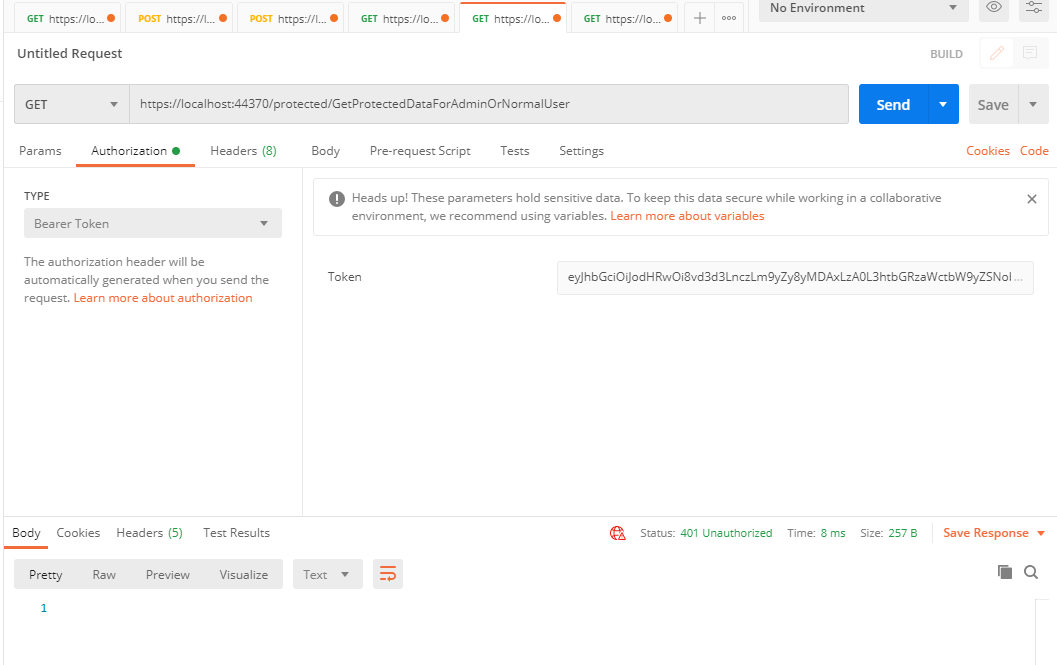Screen dimensions: 1057x665
Task: Switch to the Headers (8) request tab
Action: (x=243, y=150)
